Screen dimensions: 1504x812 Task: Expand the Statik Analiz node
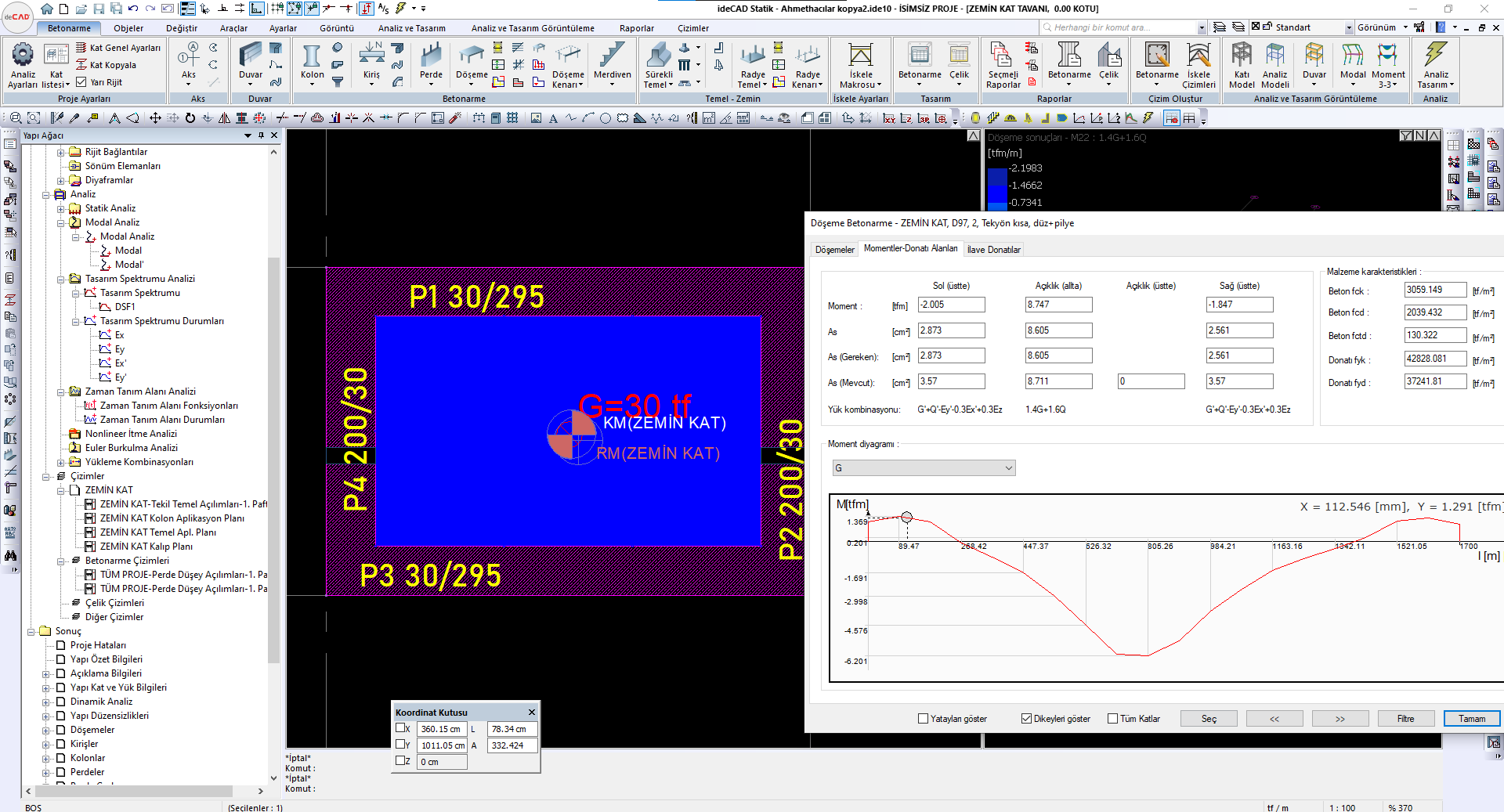(61, 209)
